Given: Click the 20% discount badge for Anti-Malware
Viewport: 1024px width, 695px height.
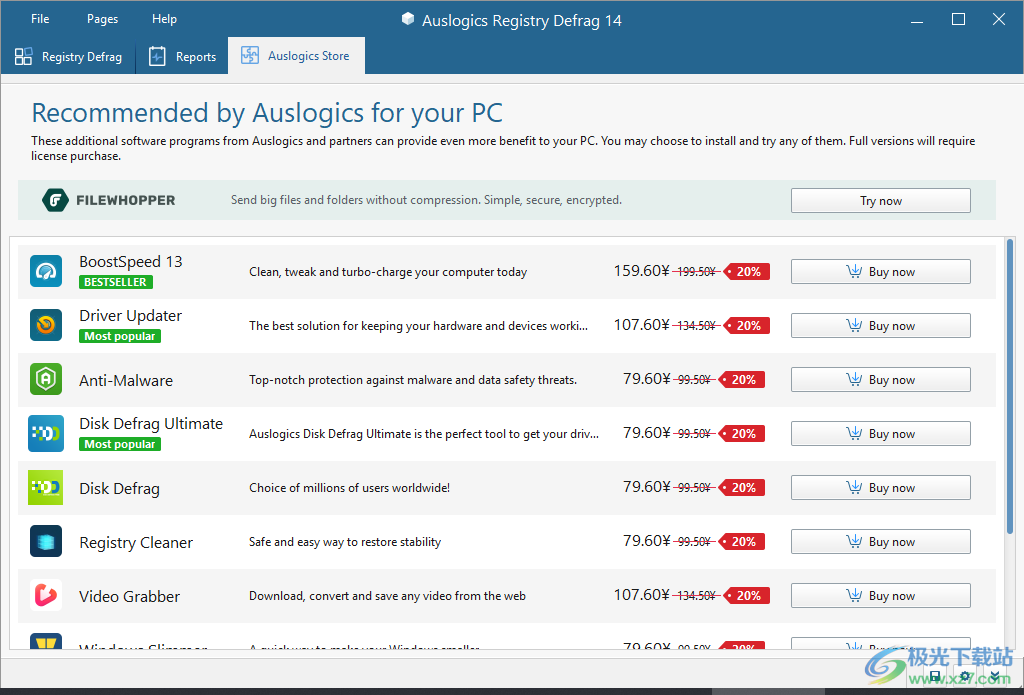Looking at the screenshot, I should [741, 380].
